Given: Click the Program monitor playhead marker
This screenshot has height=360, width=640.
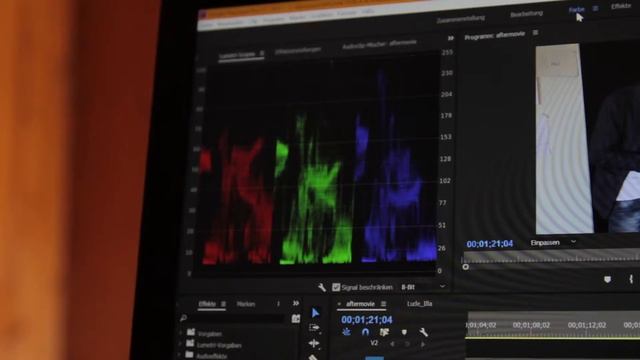Looking at the screenshot, I should (465, 267).
